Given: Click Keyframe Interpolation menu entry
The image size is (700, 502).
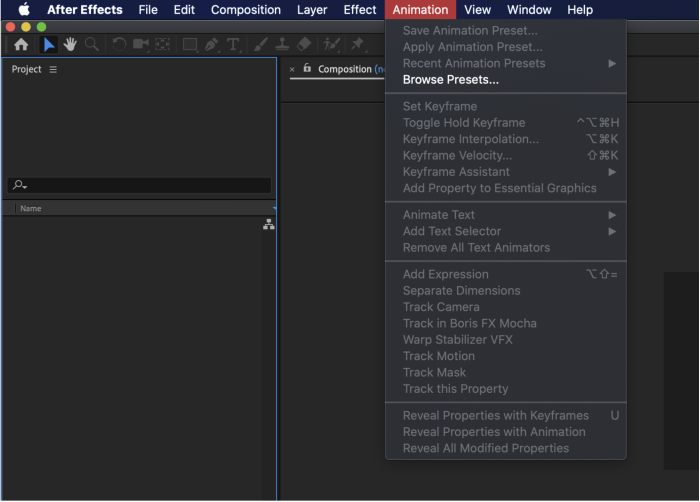Looking at the screenshot, I should [x=506, y=139].
